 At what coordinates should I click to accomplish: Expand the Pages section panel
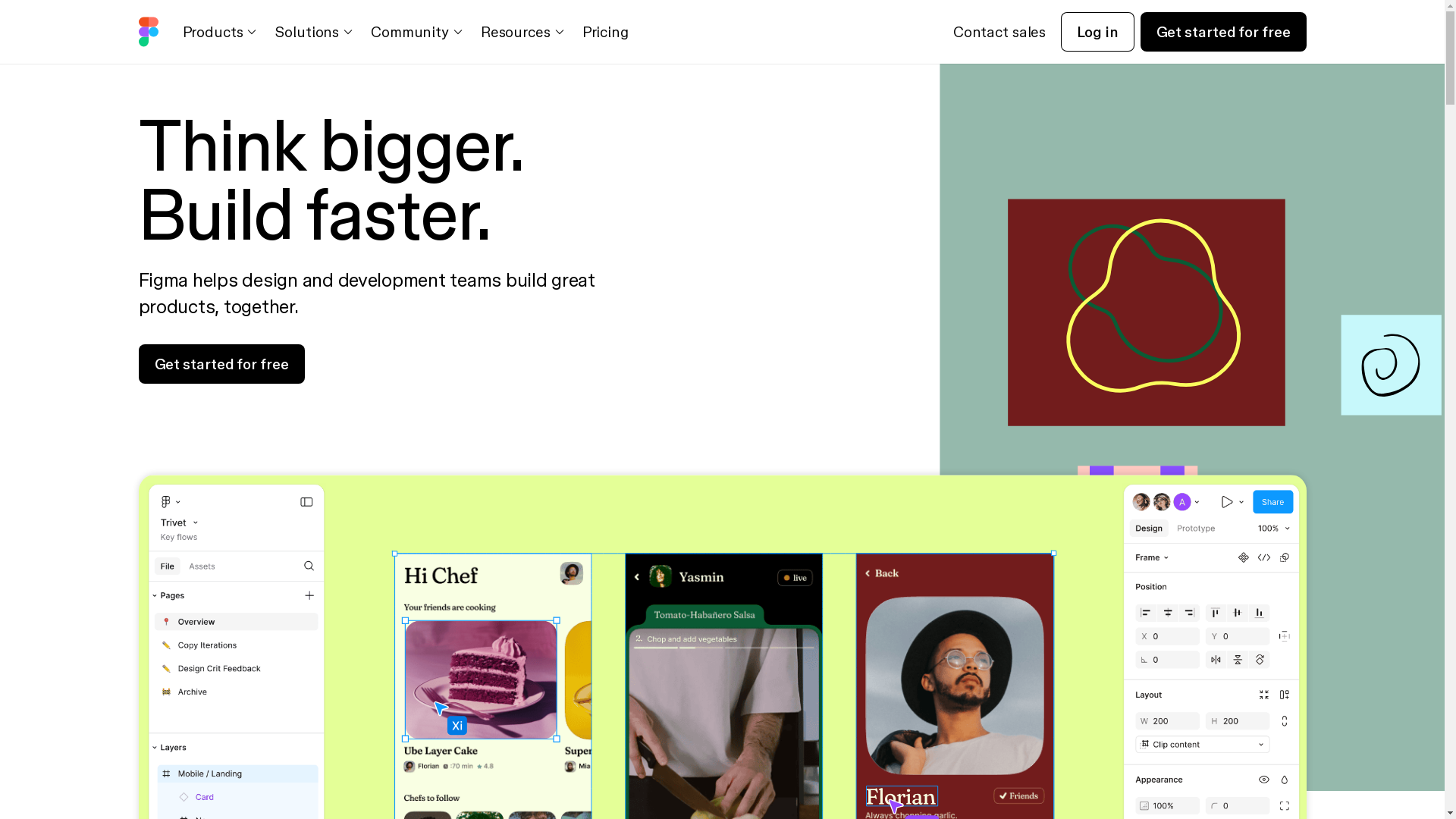click(156, 594)
